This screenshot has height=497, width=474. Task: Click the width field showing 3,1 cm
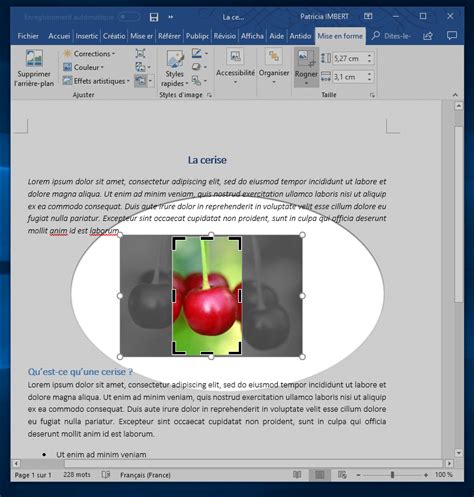tap(349, 77)
